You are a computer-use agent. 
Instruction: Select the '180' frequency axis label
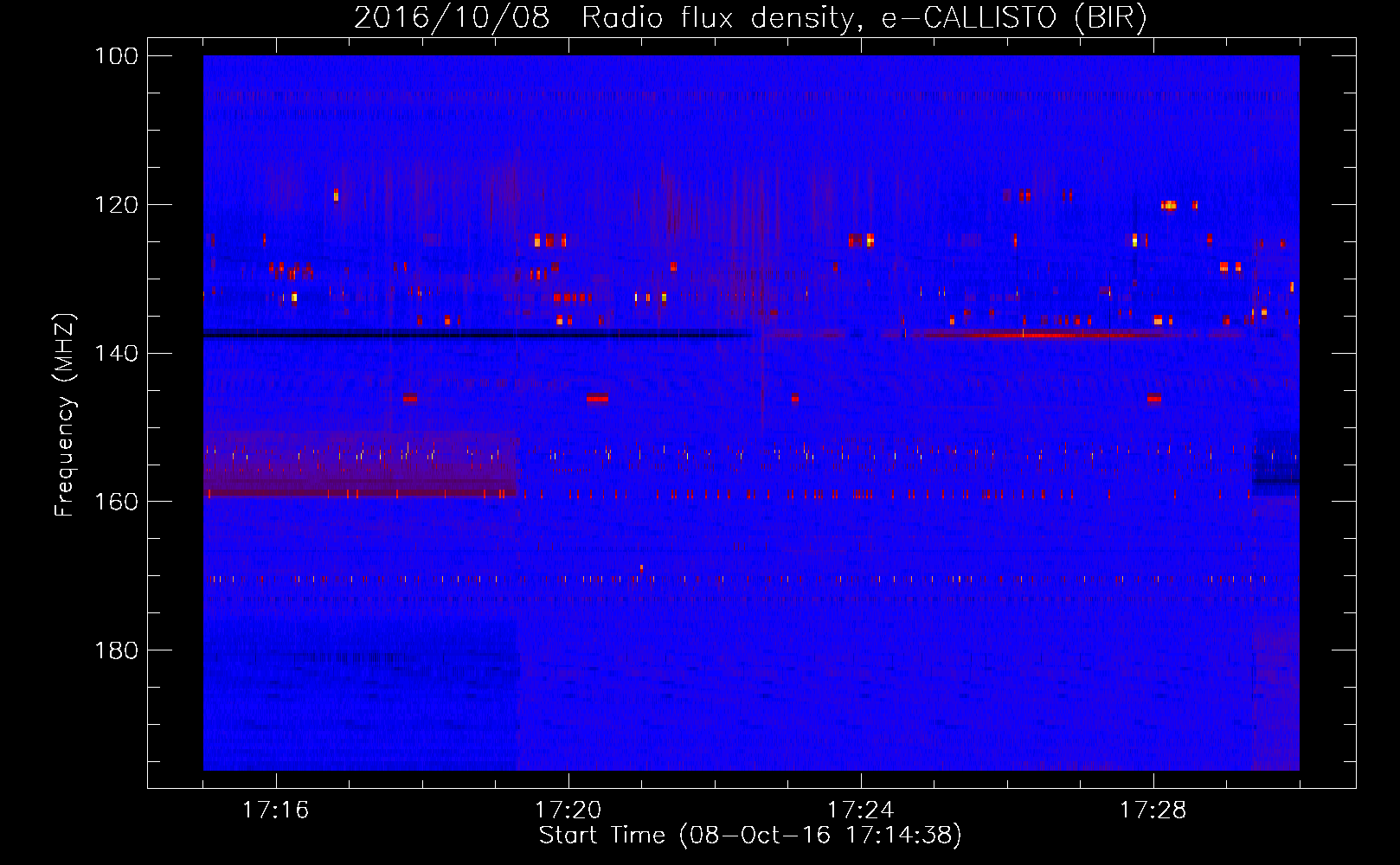(x=117, y=650)
